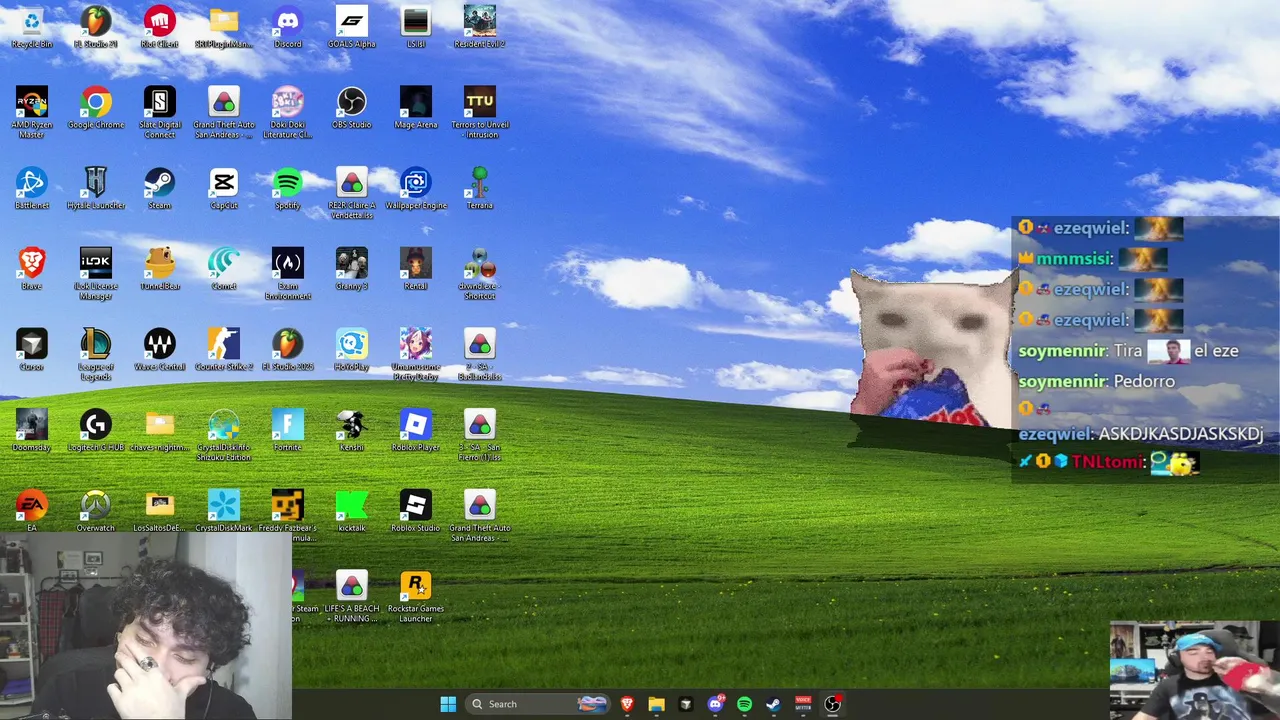Select the RE2R Claire A Vendetta.lss file
The image size is (1280, 720).
351,192
